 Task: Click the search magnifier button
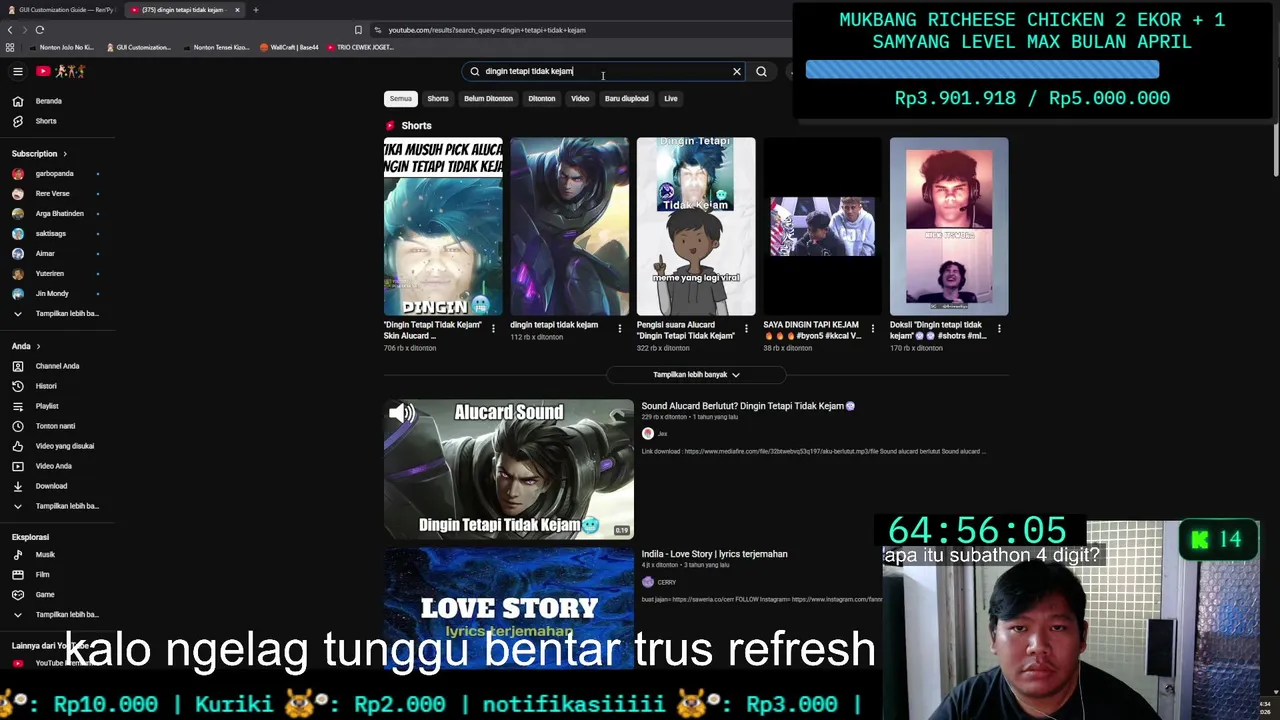(761, 71)
